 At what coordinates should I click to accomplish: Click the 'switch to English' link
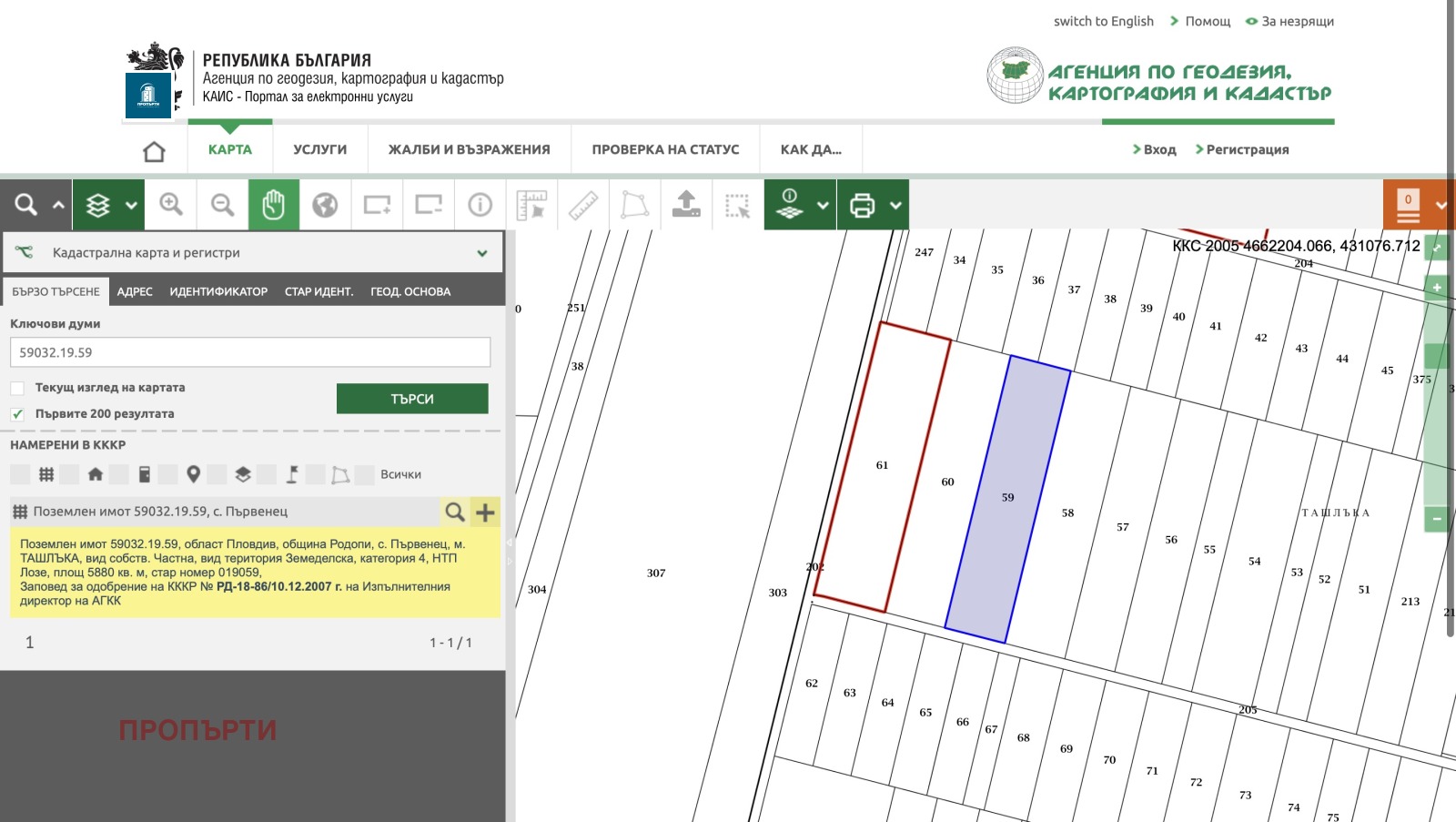coord(1103,21)
